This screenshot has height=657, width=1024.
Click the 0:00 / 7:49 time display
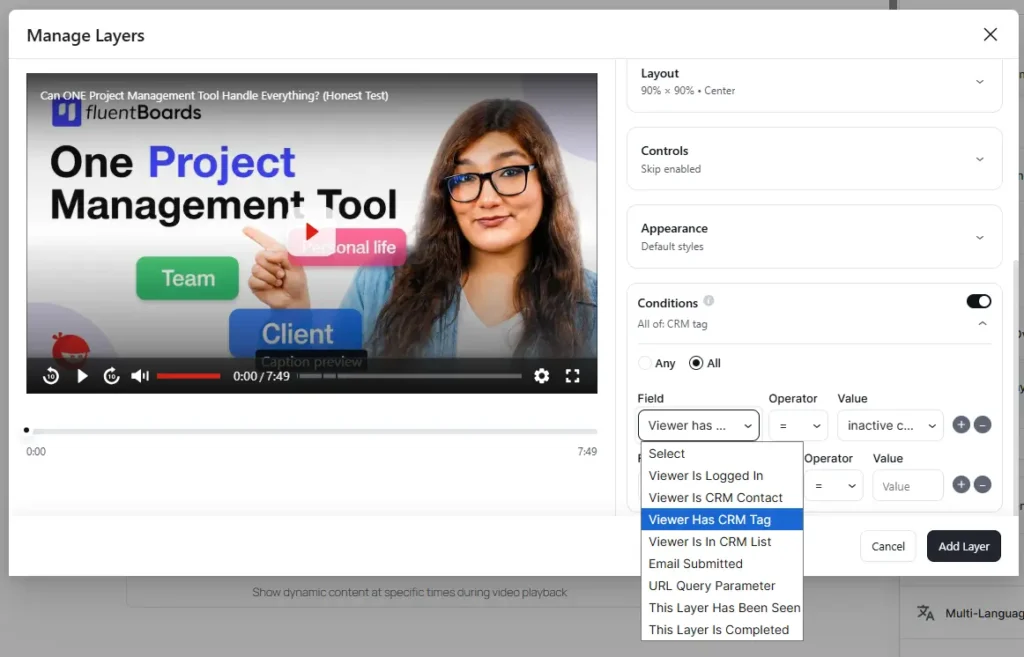261,376
